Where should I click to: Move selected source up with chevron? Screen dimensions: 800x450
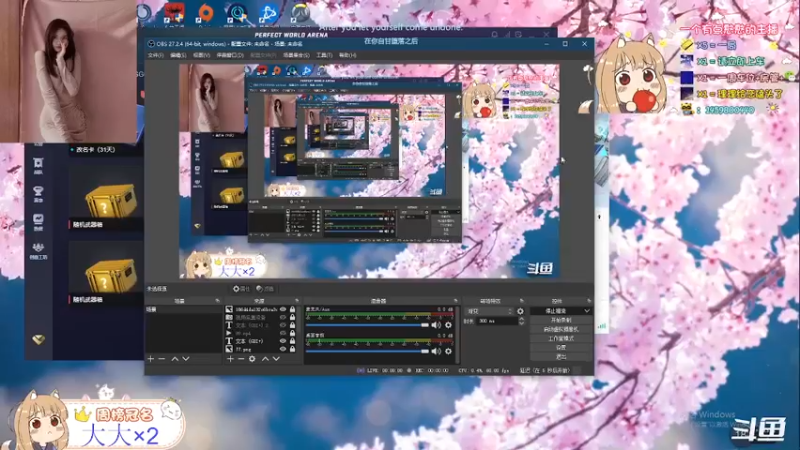click(x=265, y=359)
